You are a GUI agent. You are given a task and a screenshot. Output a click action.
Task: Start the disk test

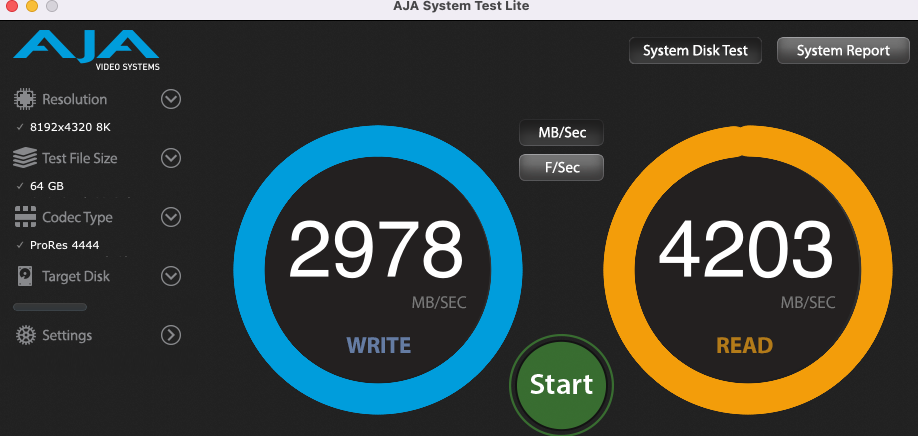point(561,384)
